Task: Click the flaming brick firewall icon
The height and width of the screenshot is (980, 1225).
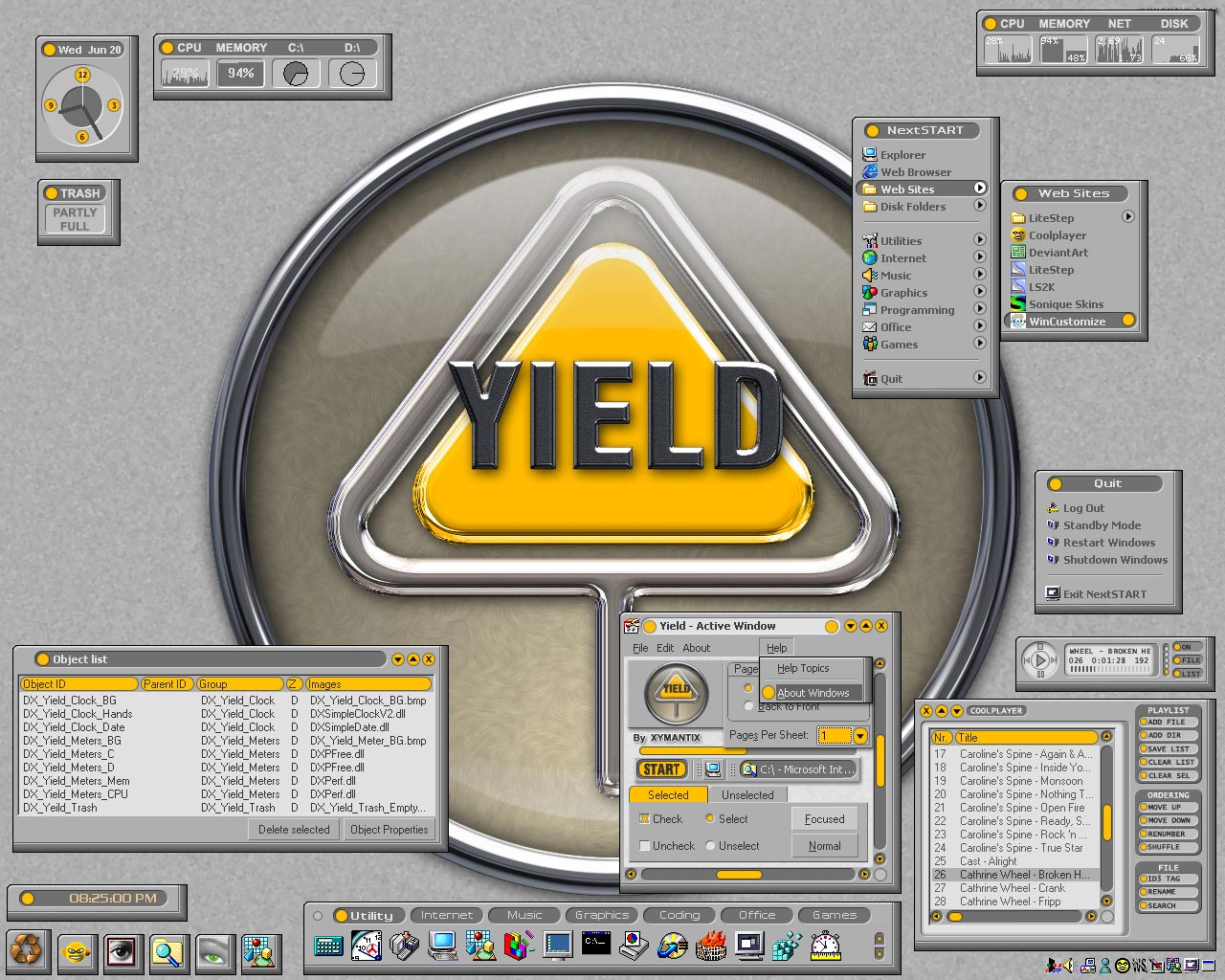Action: point(711,947)
